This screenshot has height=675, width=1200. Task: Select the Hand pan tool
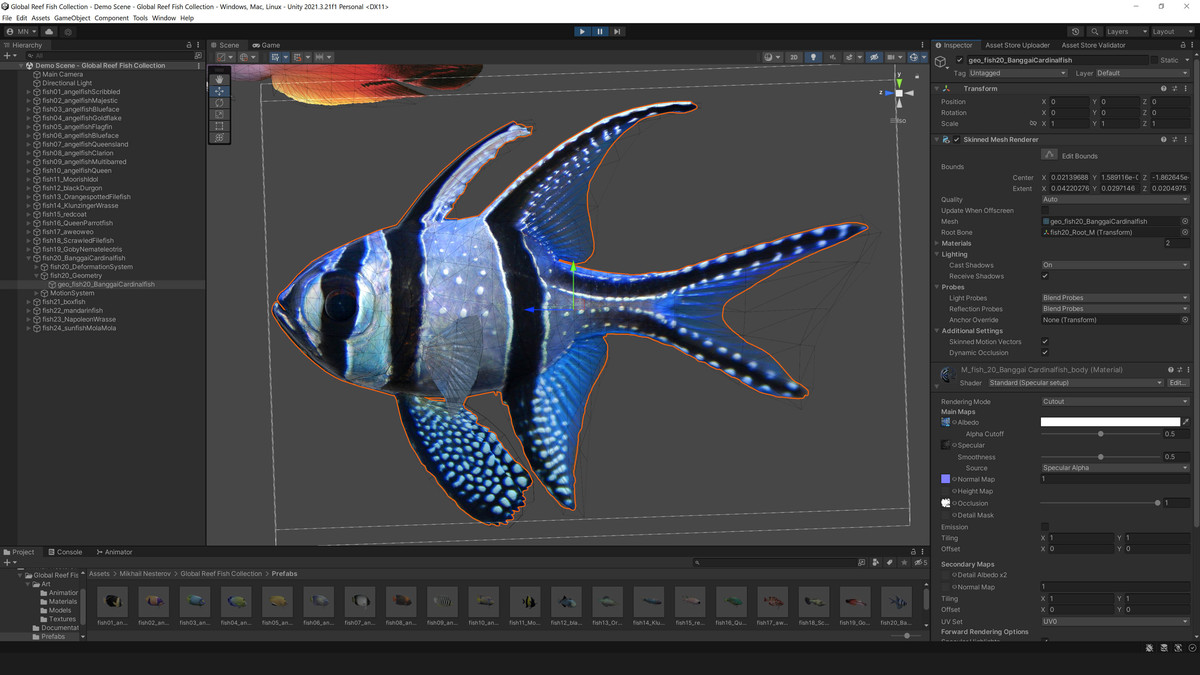(x=220, y=79)
